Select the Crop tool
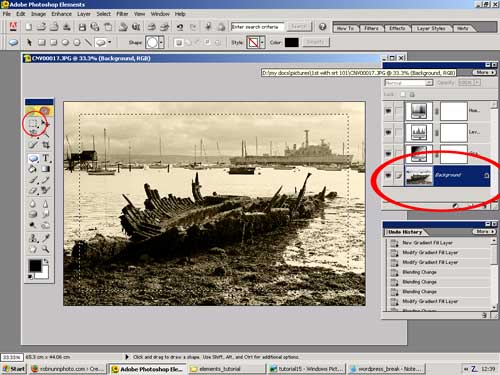Screen dimensions: 500x375 (x=46, y=145)
